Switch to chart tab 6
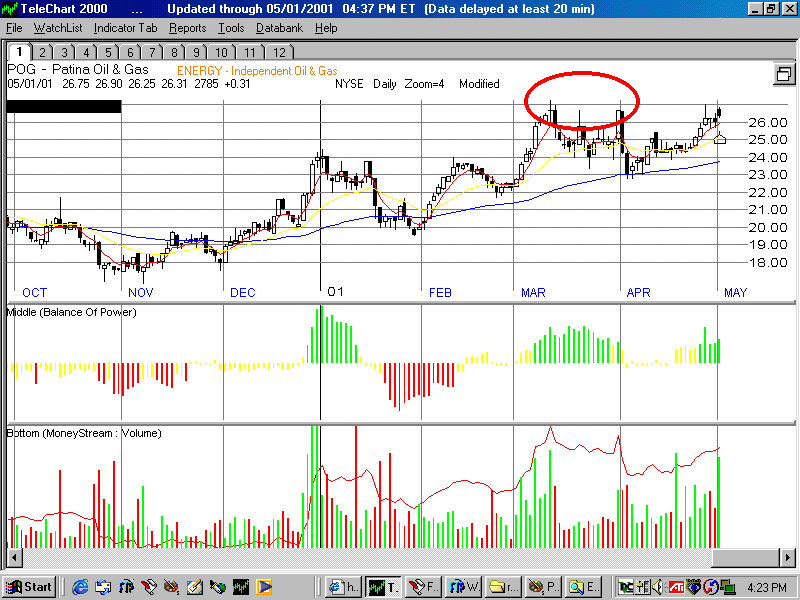 130,52
